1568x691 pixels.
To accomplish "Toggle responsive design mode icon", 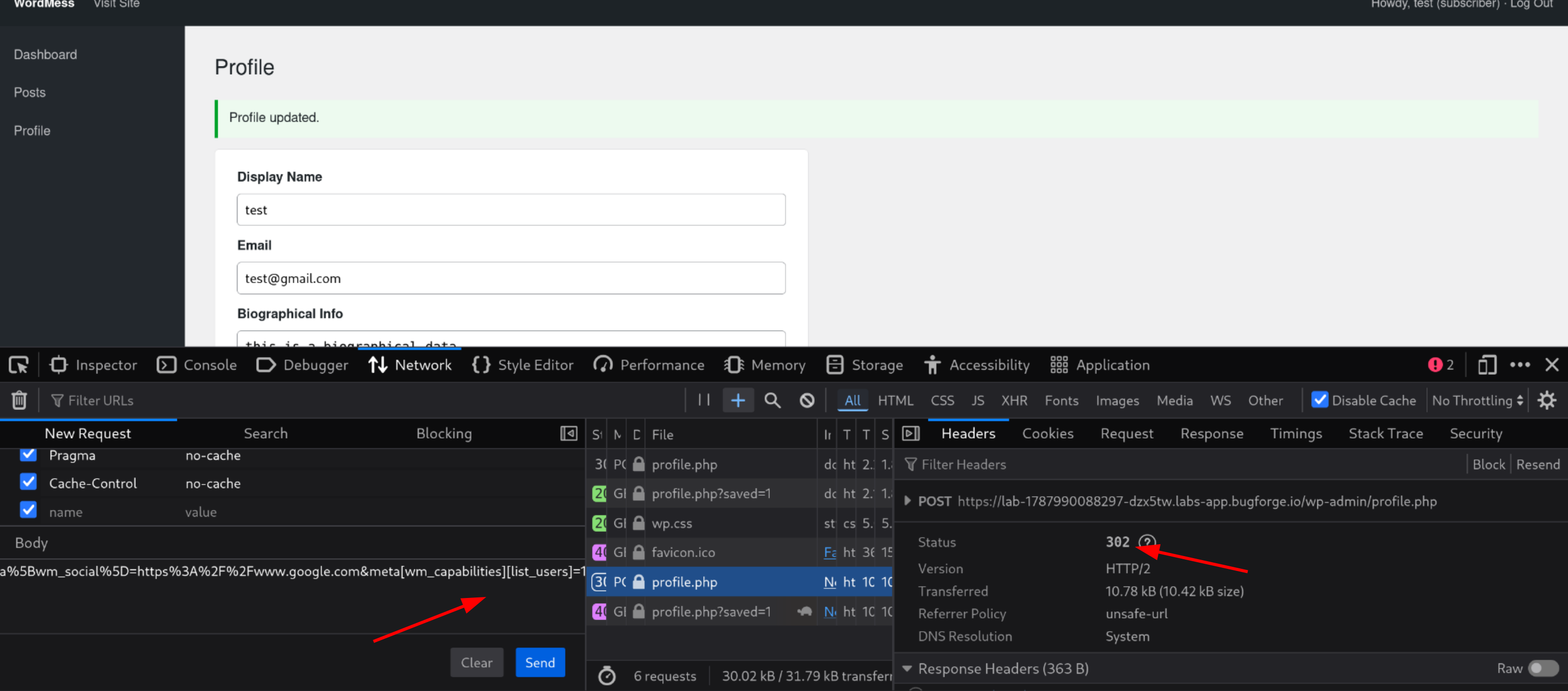I will click(1486, 365).
